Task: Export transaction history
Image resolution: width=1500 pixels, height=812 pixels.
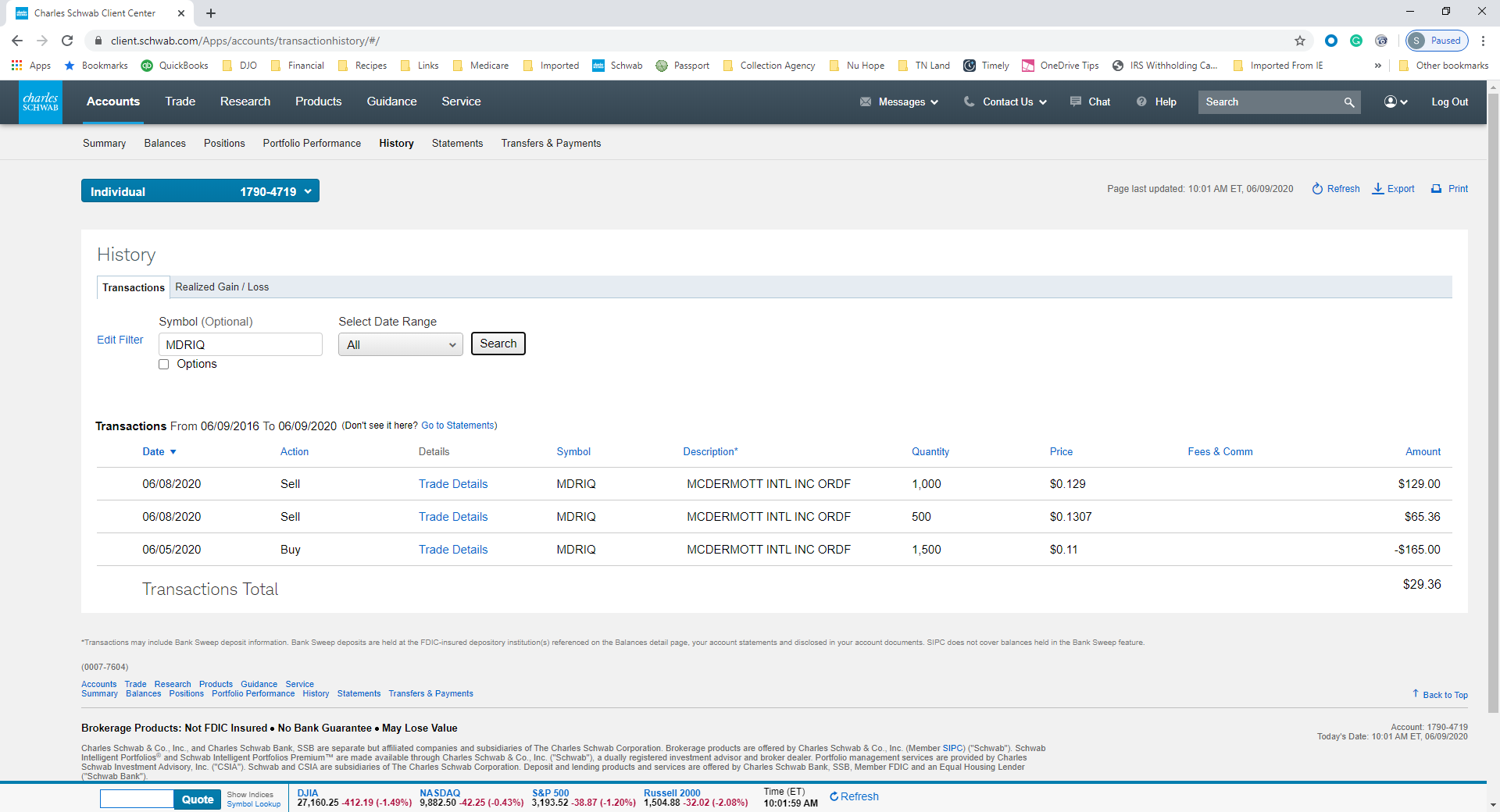Action: click(x=1393, y=189)
